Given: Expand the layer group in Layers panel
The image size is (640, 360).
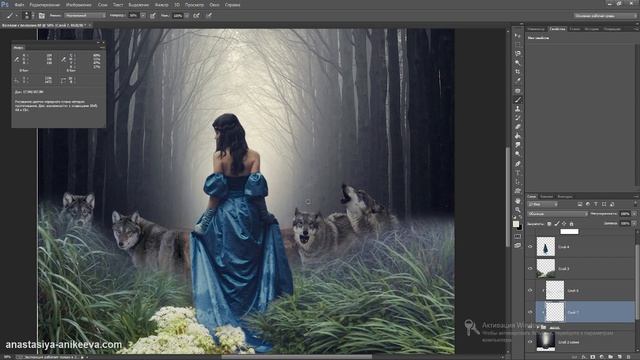Looking at the screenshot, I should click(x=538, y=327).
